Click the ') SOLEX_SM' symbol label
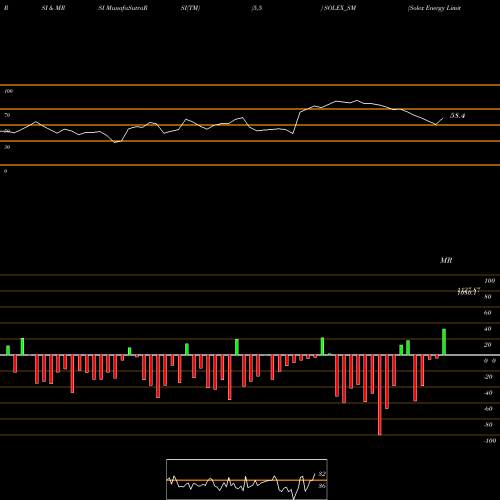The width and height of the screenshot is (500, 500). [x=338, y=8]
